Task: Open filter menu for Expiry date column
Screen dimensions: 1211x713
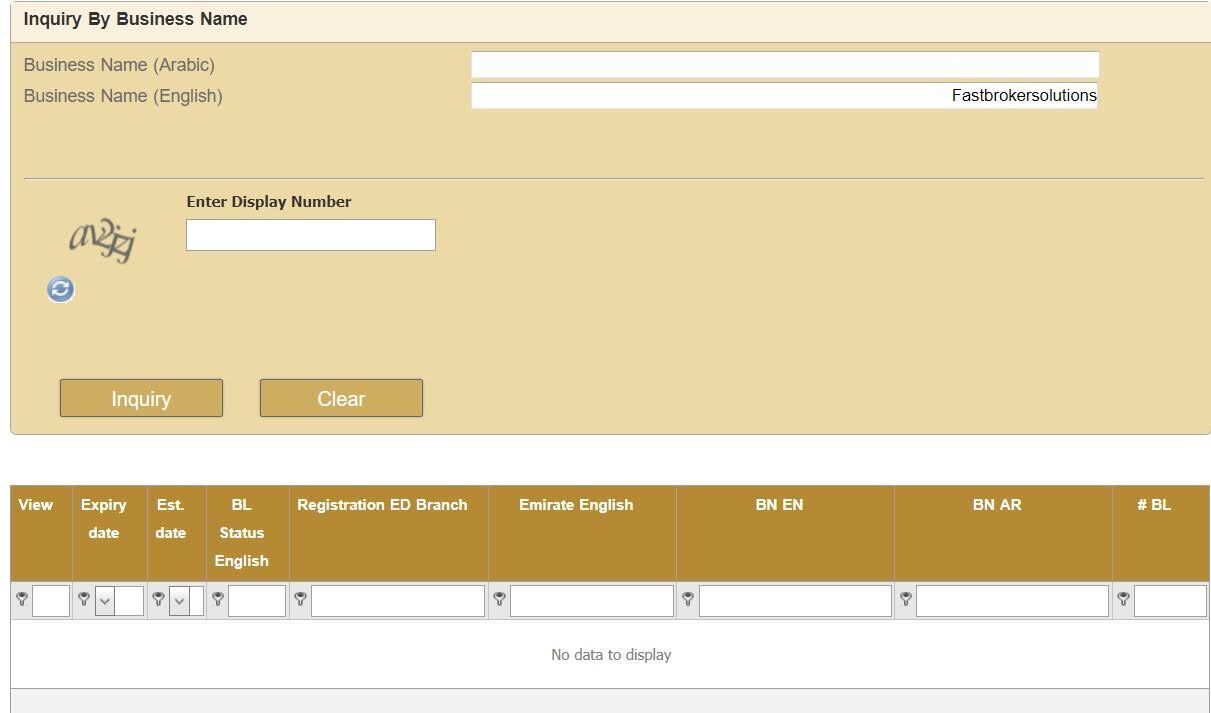Action: [x=84, y=600]
